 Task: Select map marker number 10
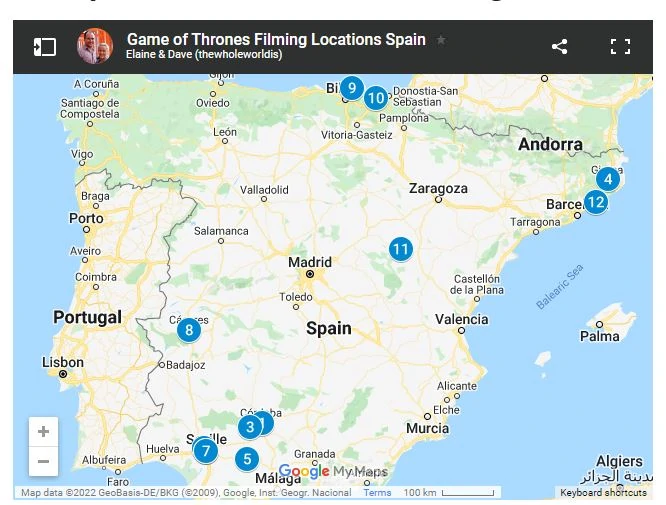pyautogui.click(x=375, y=98)
